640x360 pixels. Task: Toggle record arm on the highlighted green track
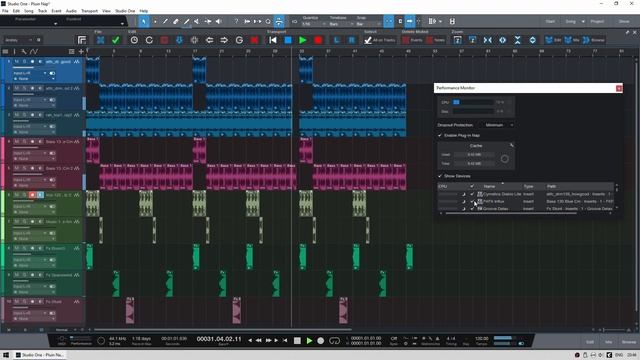pyautogui.click(x=32, y=195)
